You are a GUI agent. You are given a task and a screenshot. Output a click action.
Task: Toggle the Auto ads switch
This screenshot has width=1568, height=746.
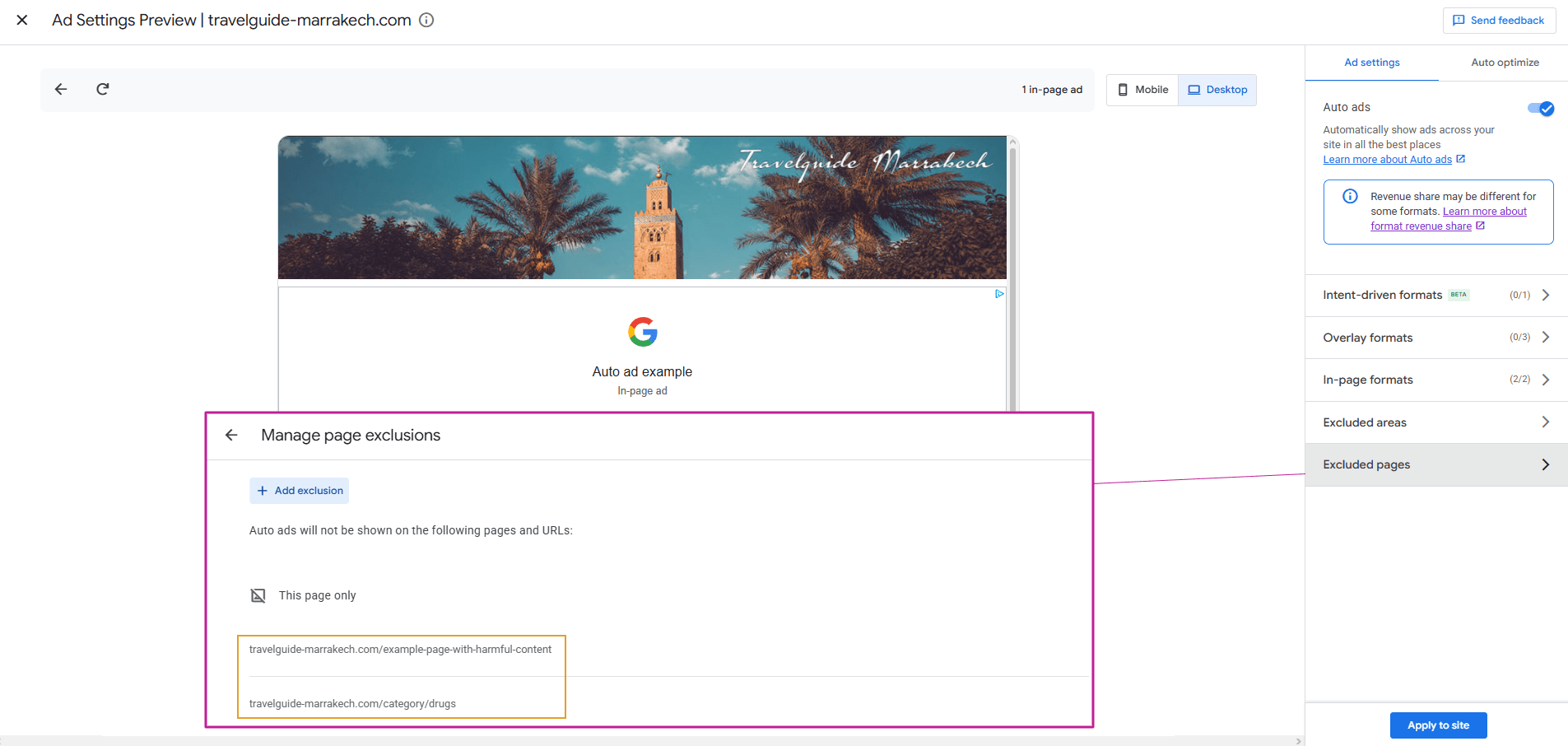pos(1541,108)
